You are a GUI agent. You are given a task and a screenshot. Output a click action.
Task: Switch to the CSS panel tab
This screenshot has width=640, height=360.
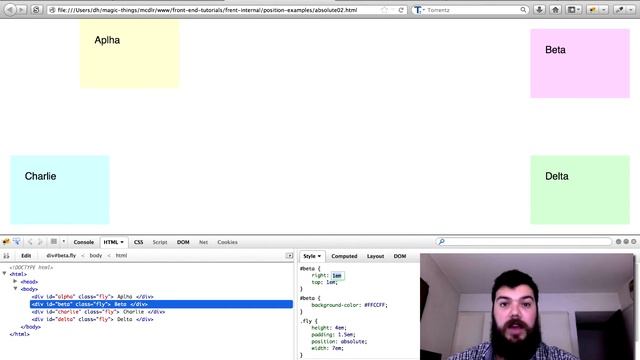click(x=138, y=242)
